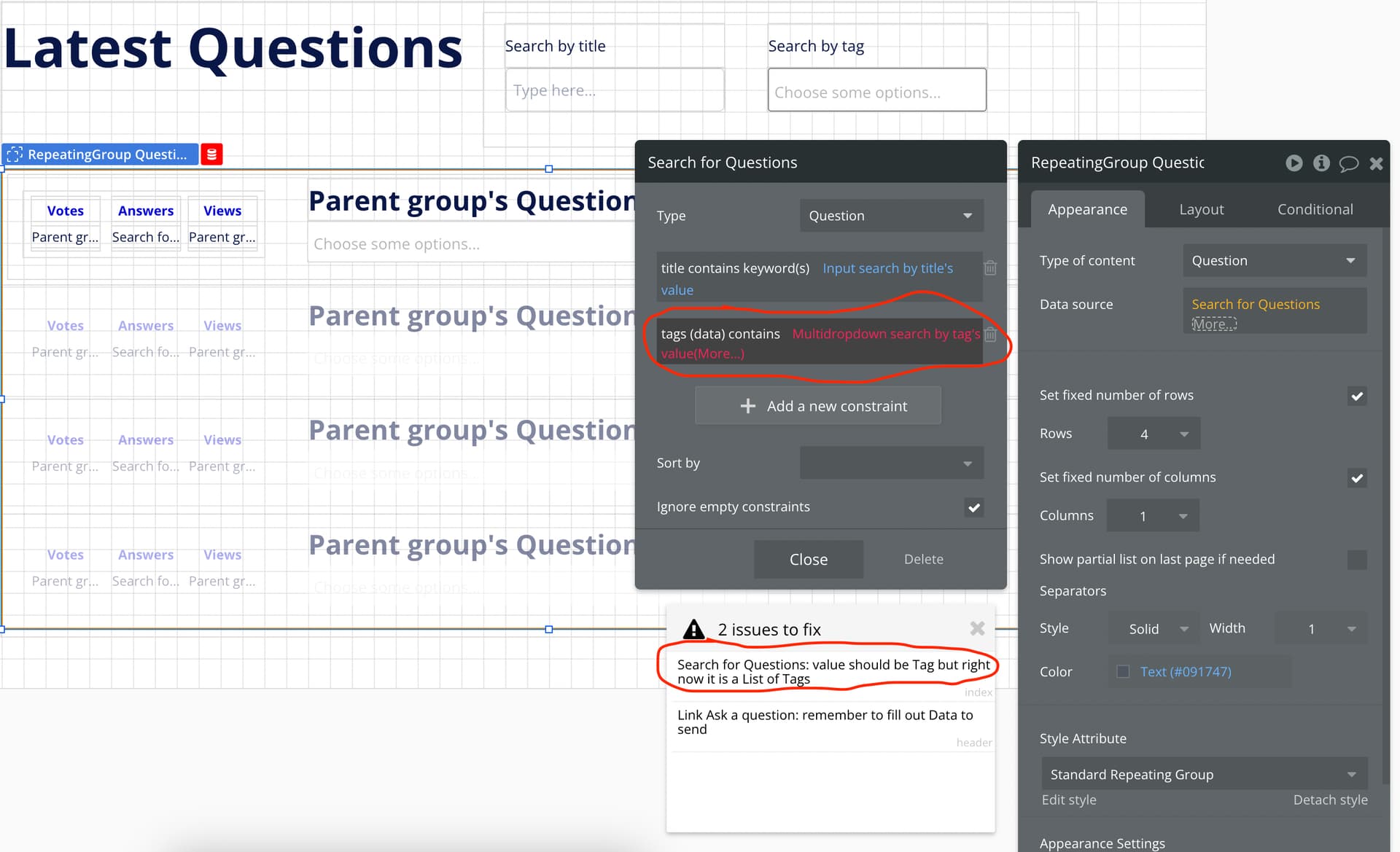Click the warning triangle issues icon
Screen dimensions: 1400x852
(693, 629)
